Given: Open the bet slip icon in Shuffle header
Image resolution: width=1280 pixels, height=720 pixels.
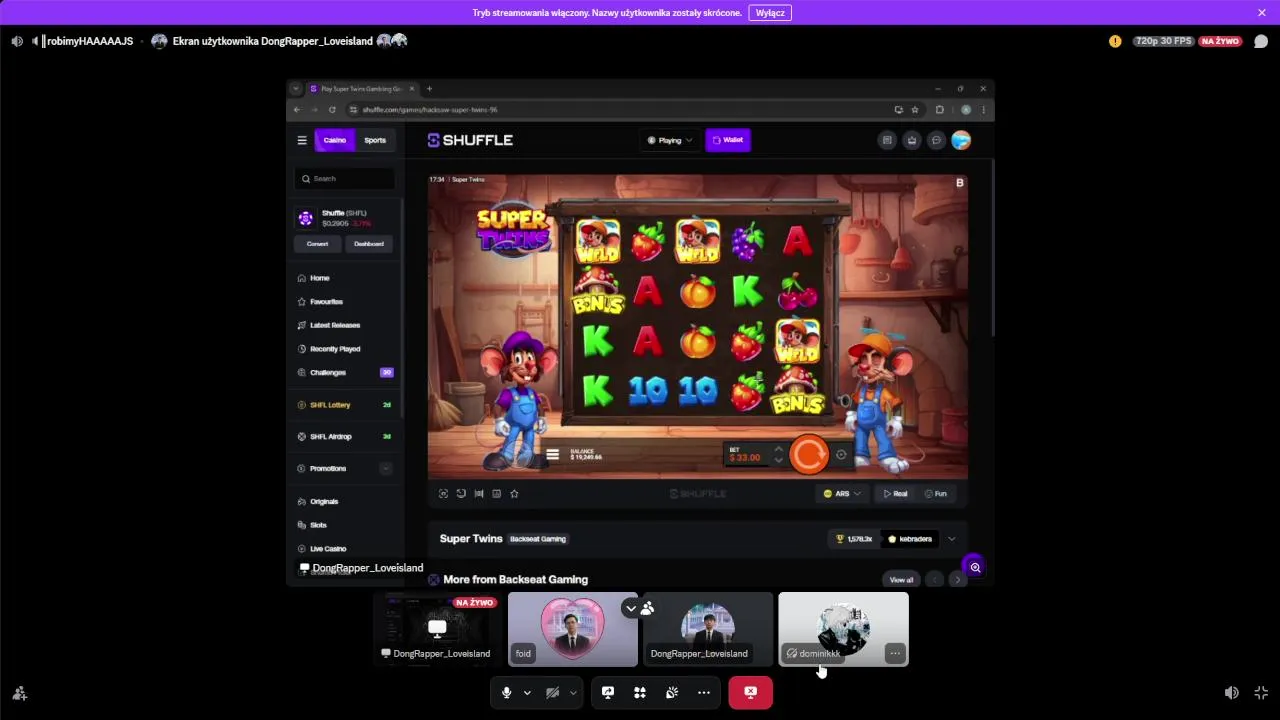Looking at the screenshot, I should pyautogui.click(x=887, y=140).
